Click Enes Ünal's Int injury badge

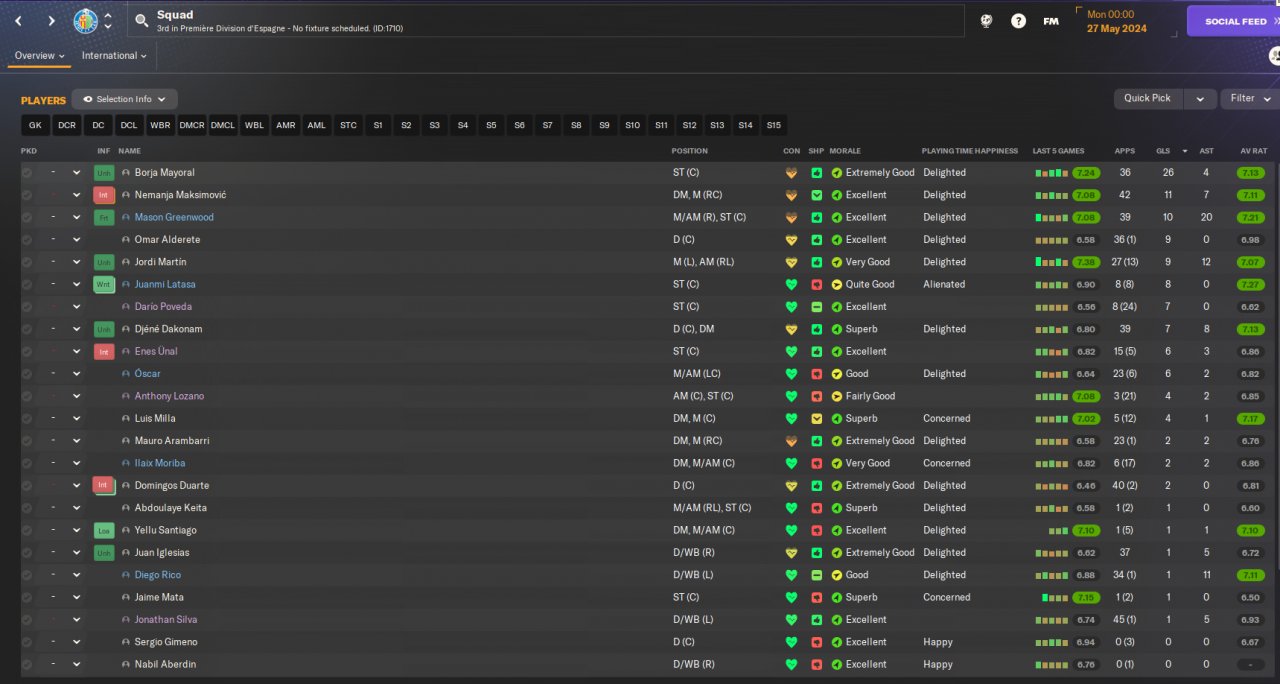(x=103, y=352)
